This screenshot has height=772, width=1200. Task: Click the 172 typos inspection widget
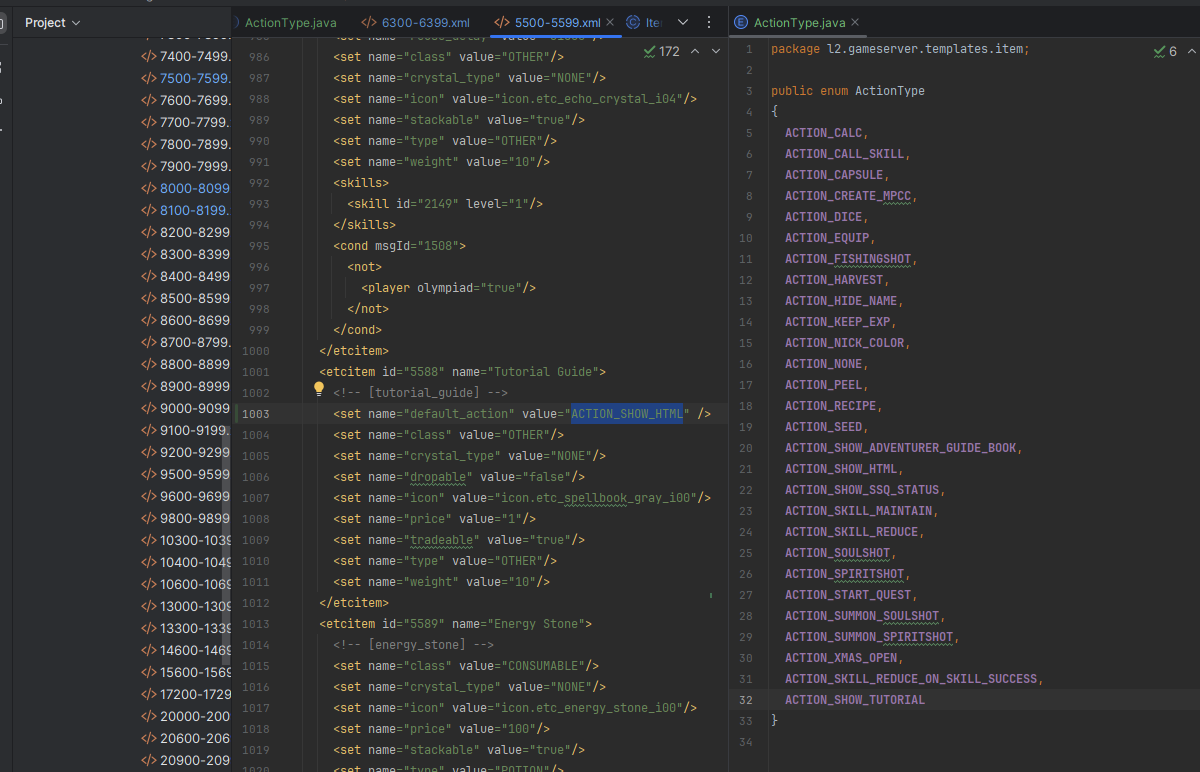662,51
